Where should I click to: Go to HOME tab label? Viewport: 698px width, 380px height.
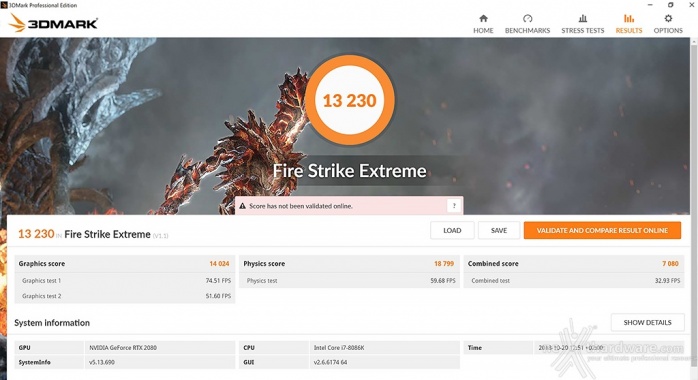[483, 30]
